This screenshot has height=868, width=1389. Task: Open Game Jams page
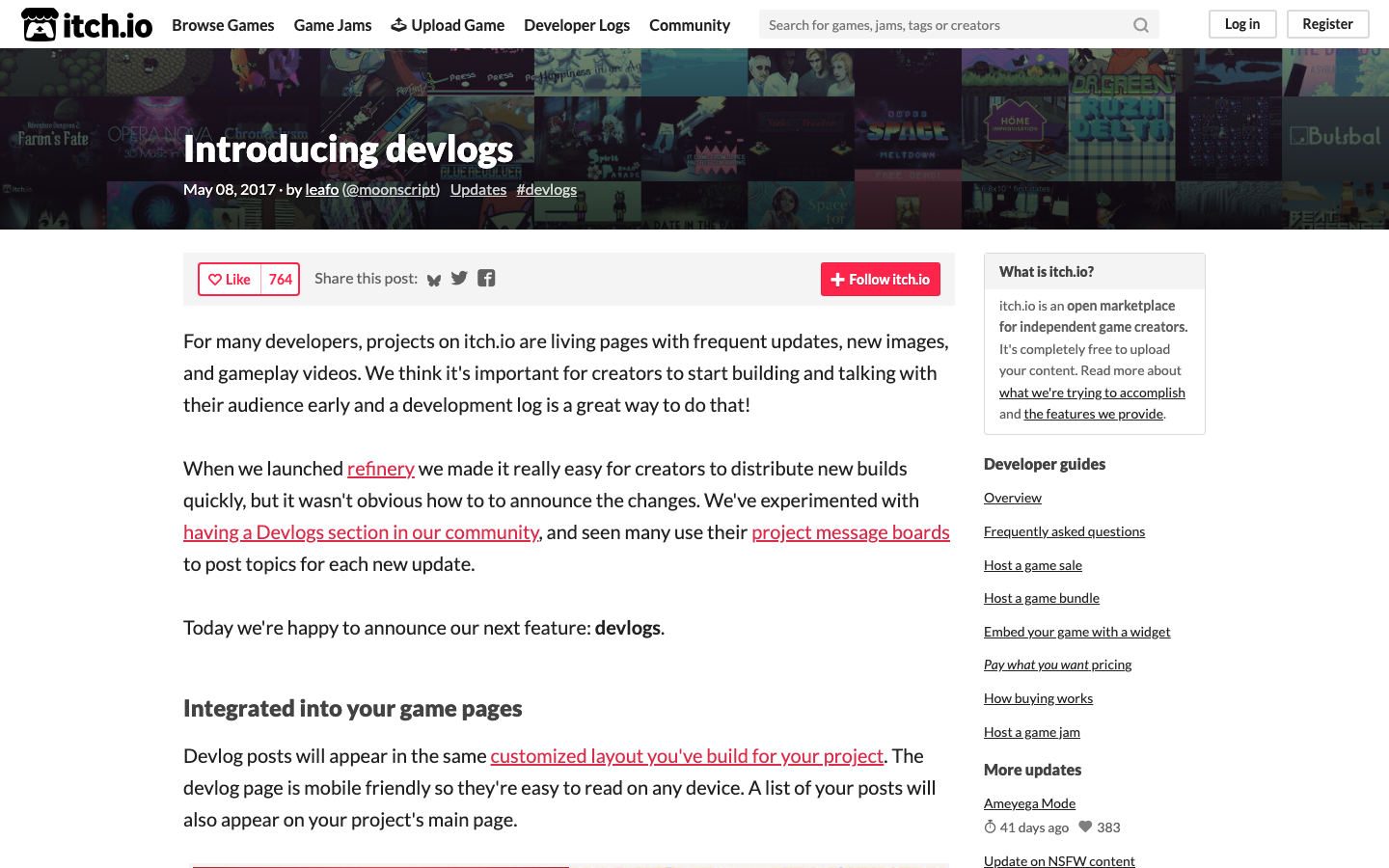point(333,25)
